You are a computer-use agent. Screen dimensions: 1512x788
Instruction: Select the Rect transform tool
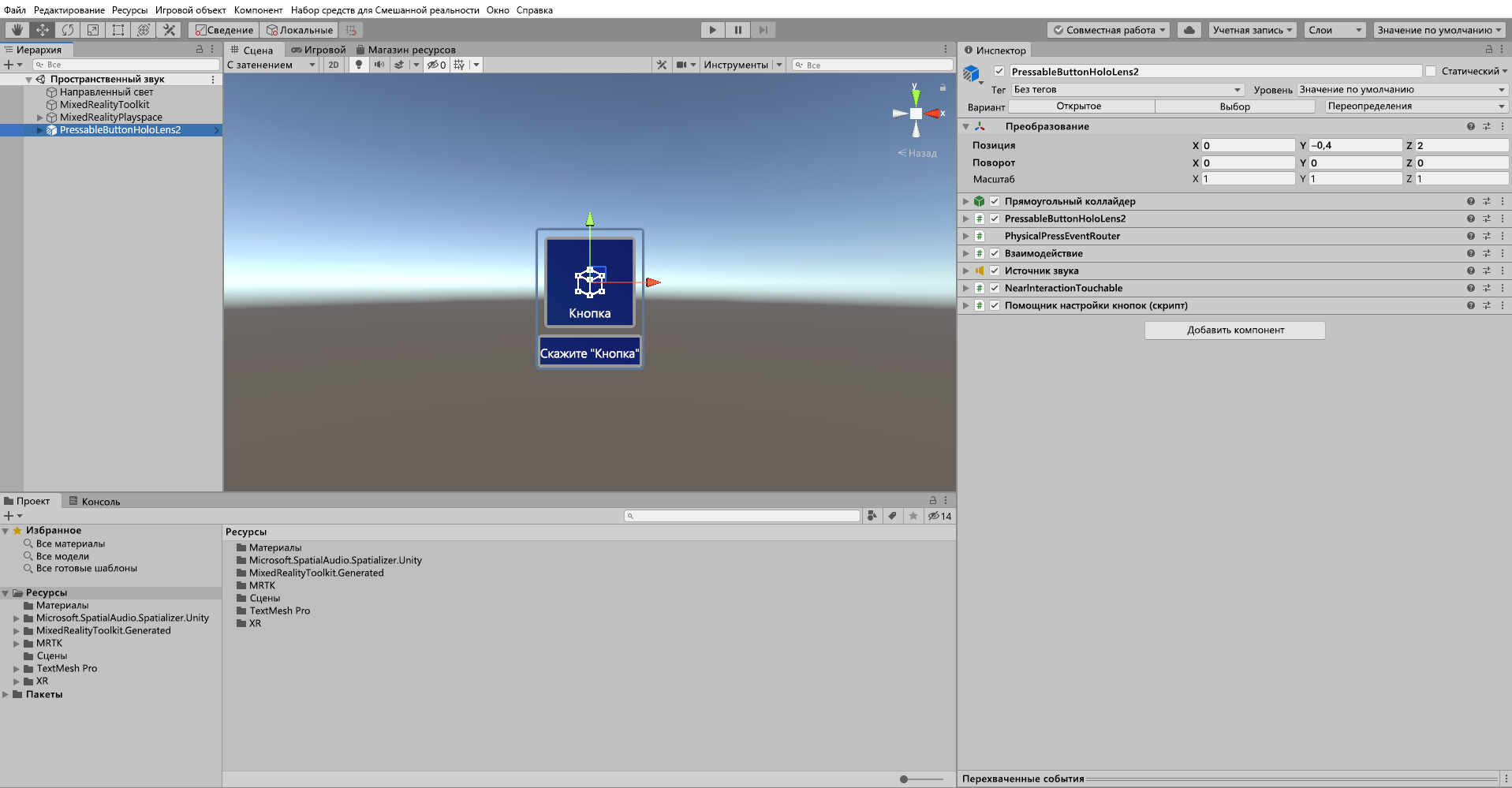click(118, 30)
